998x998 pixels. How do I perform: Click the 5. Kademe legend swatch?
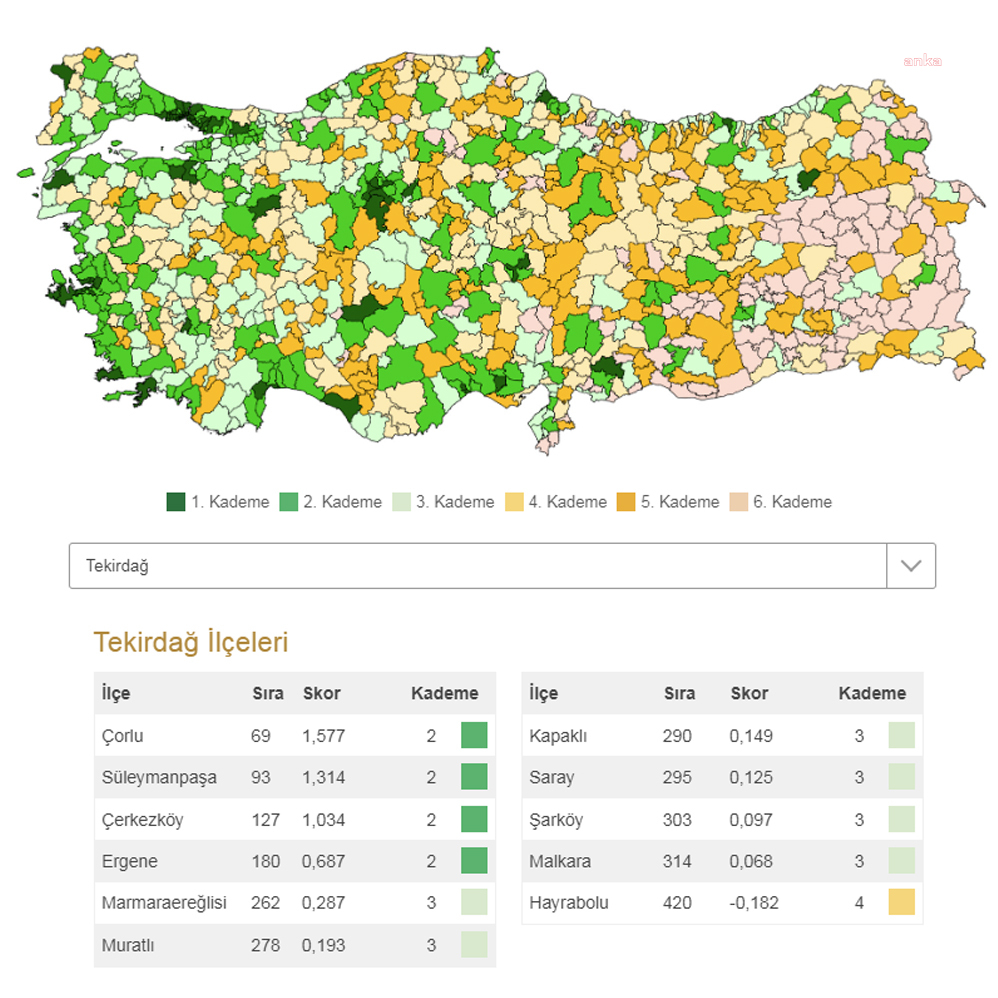click(x=626, y=502)
